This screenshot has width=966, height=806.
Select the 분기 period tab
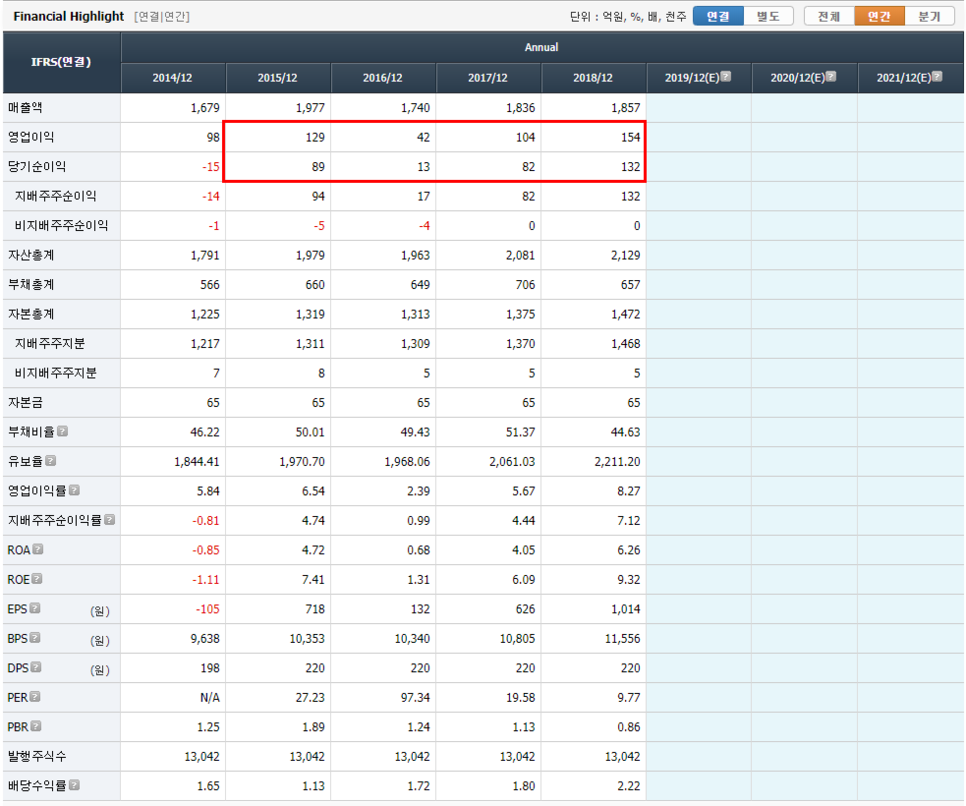(929, 16)
